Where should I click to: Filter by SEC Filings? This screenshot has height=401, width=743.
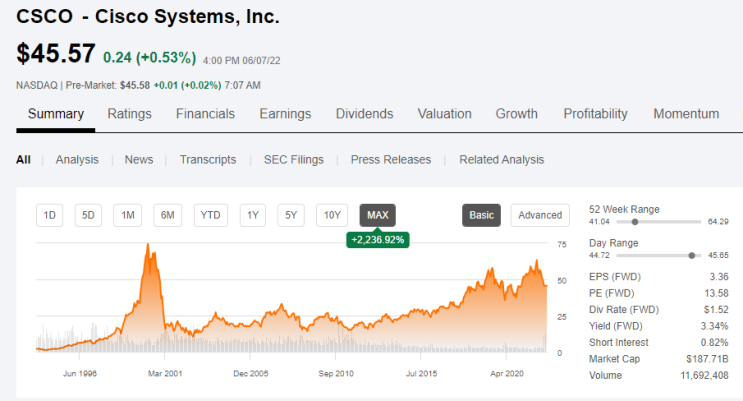(x=294, y=160)
